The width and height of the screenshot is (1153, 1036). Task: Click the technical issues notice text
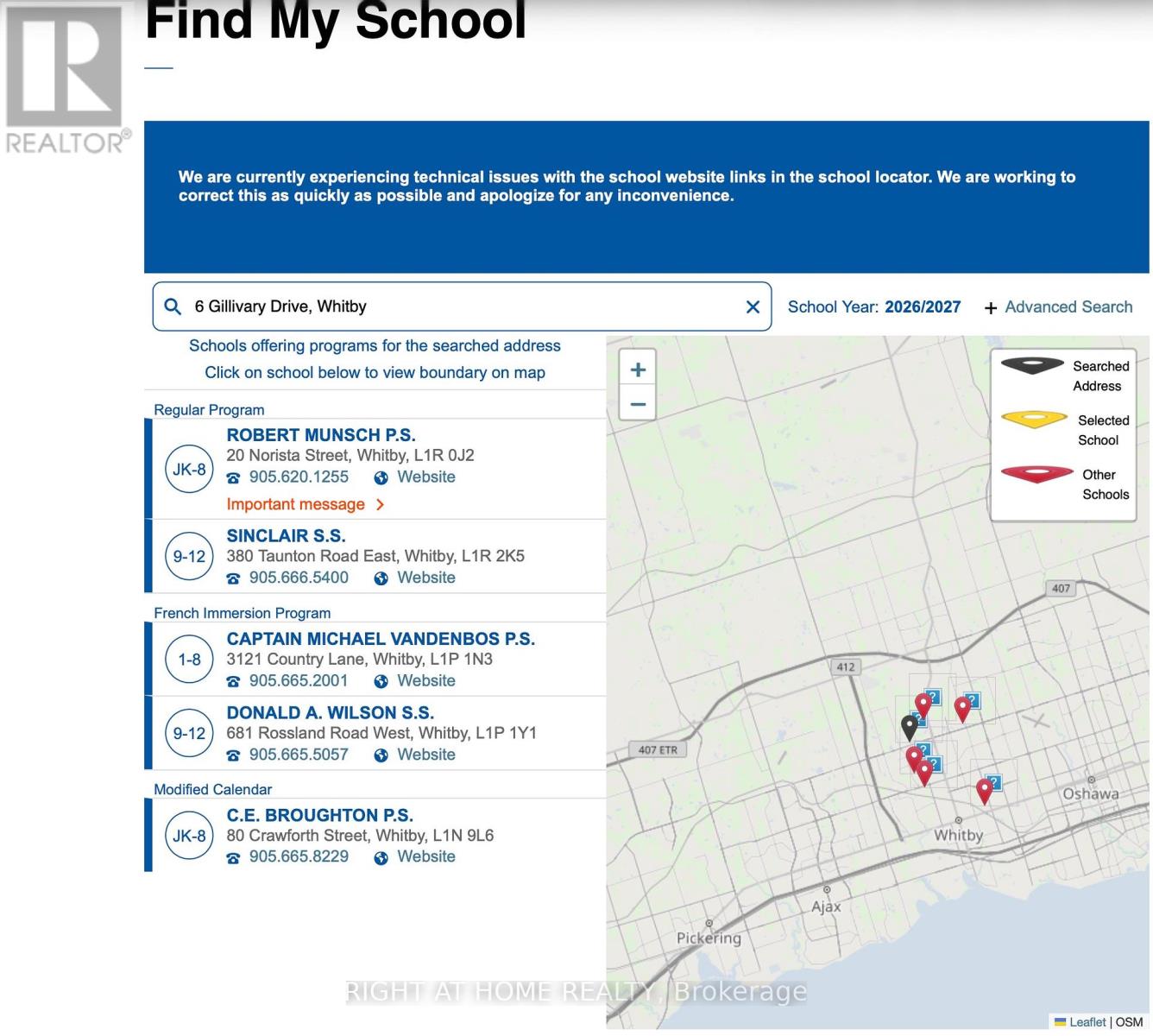coord(627,186)
